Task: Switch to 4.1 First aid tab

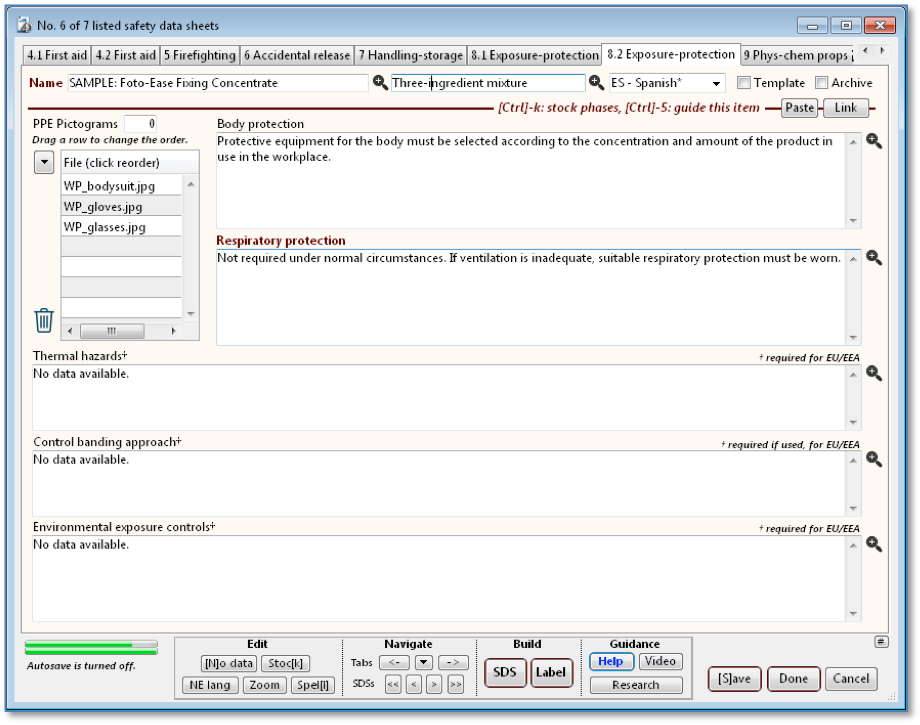Action: (x=57, y=55)
